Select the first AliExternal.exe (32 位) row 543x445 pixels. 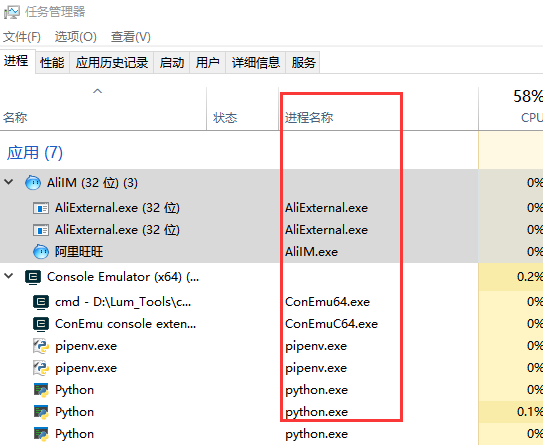coord(272,208)
